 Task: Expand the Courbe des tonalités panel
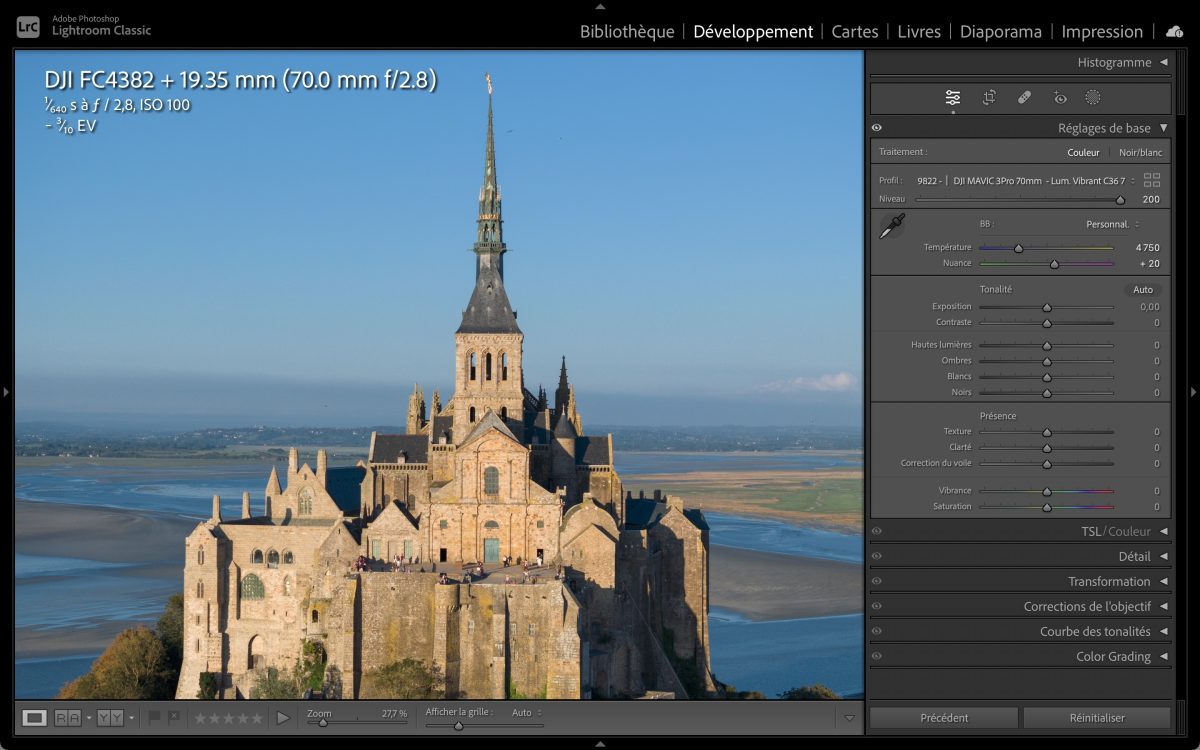pyautogui.click(x=1095, y=631)
